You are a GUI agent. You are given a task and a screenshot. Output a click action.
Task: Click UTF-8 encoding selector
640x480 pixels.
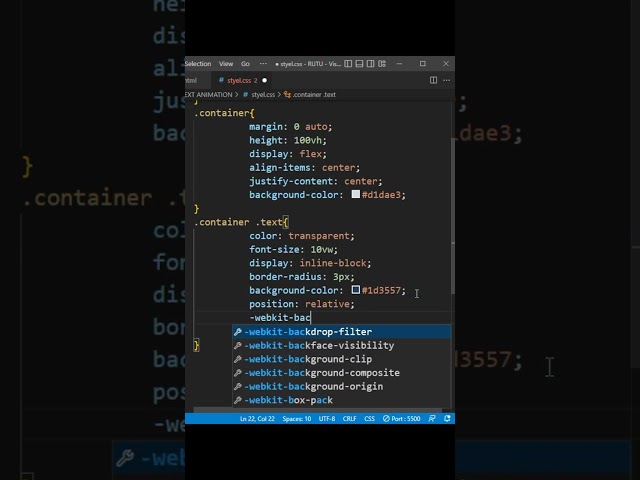pos(327,418)
